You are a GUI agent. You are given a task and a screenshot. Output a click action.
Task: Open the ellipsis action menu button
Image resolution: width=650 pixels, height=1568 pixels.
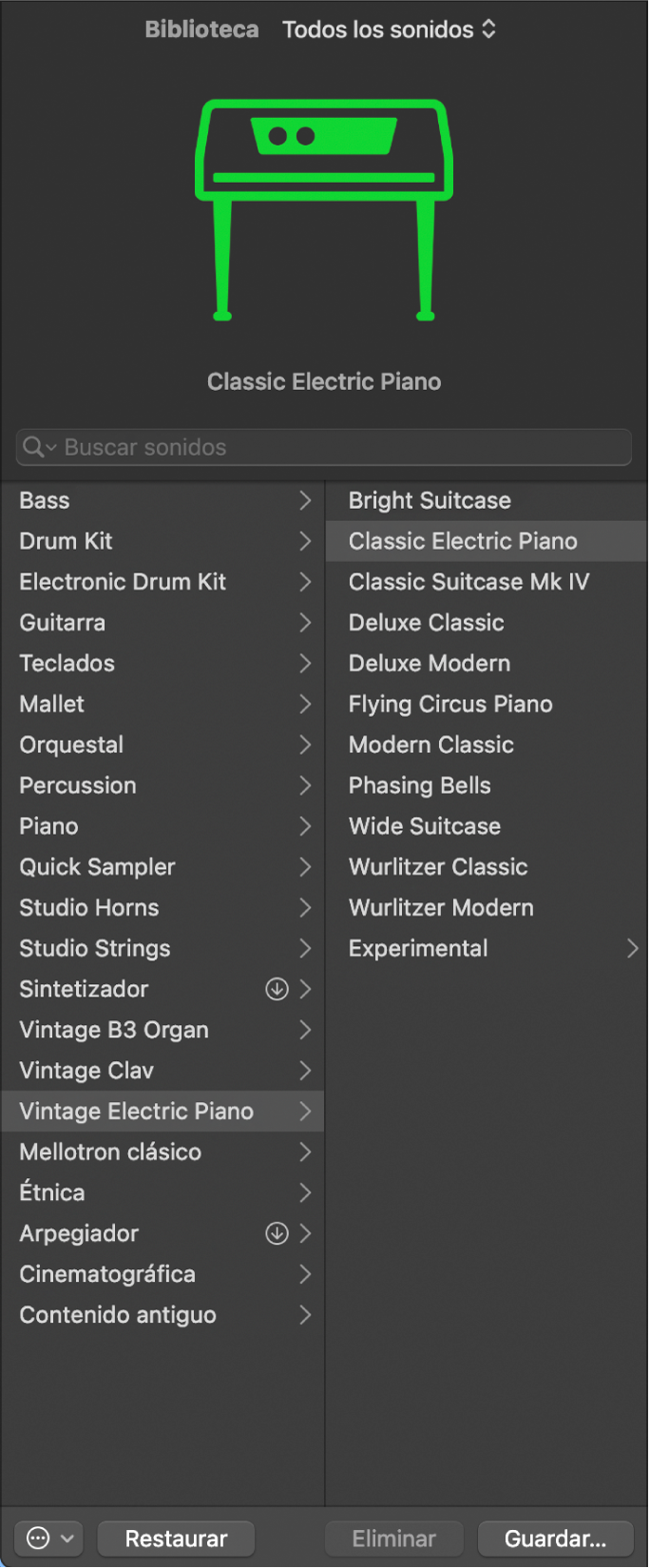[48, 1538]
